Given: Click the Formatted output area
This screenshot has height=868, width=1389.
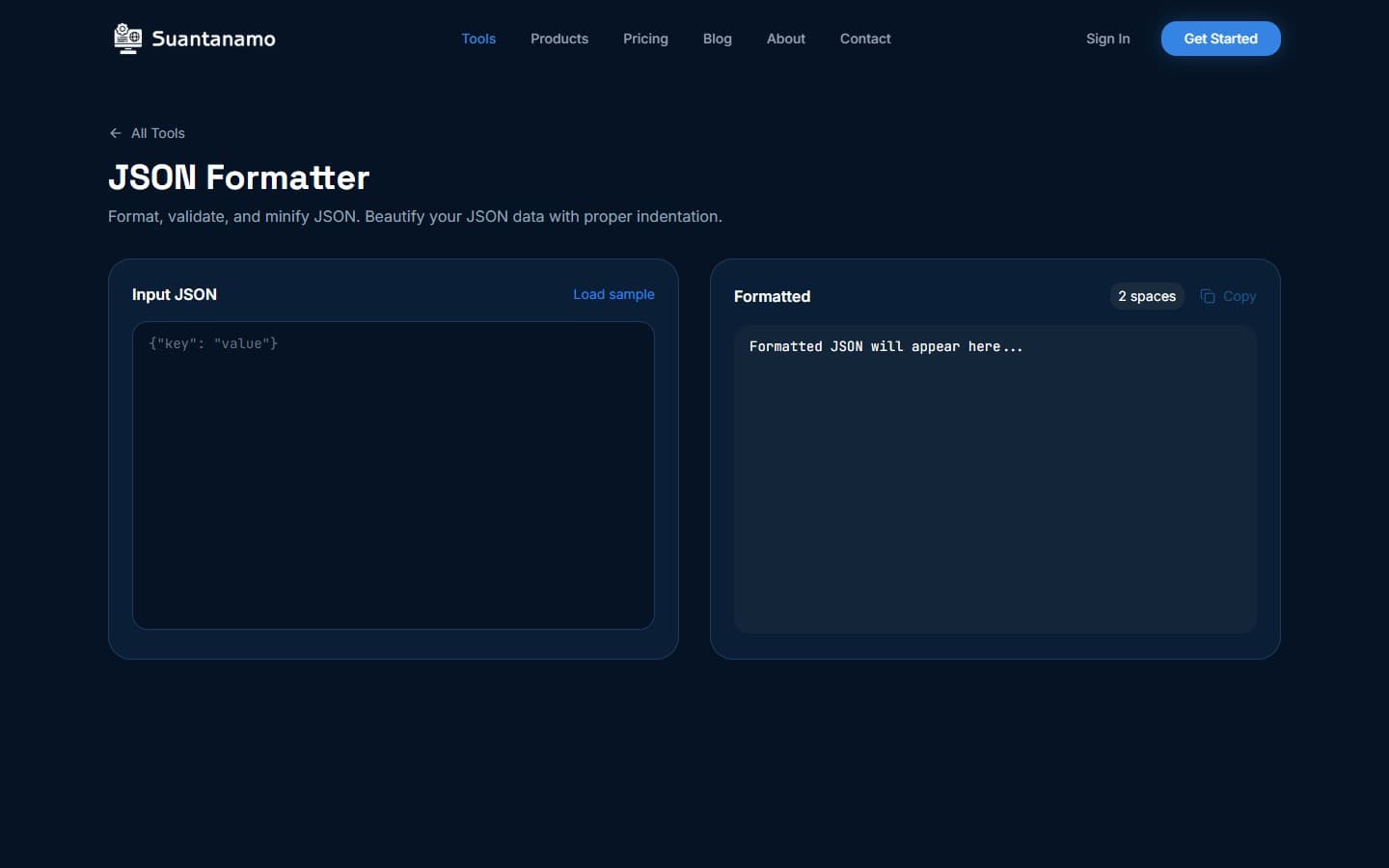Looking at the screenshot, I should 994,479.
